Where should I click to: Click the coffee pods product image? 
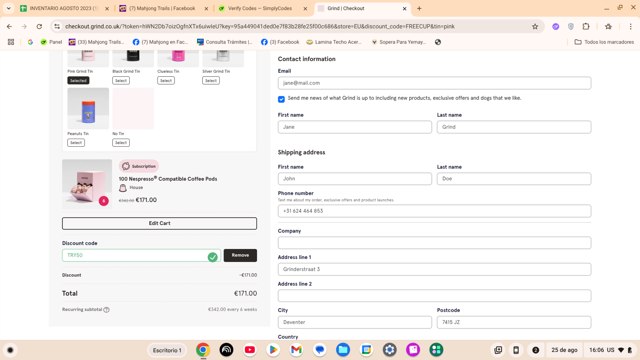coord(87,183)
